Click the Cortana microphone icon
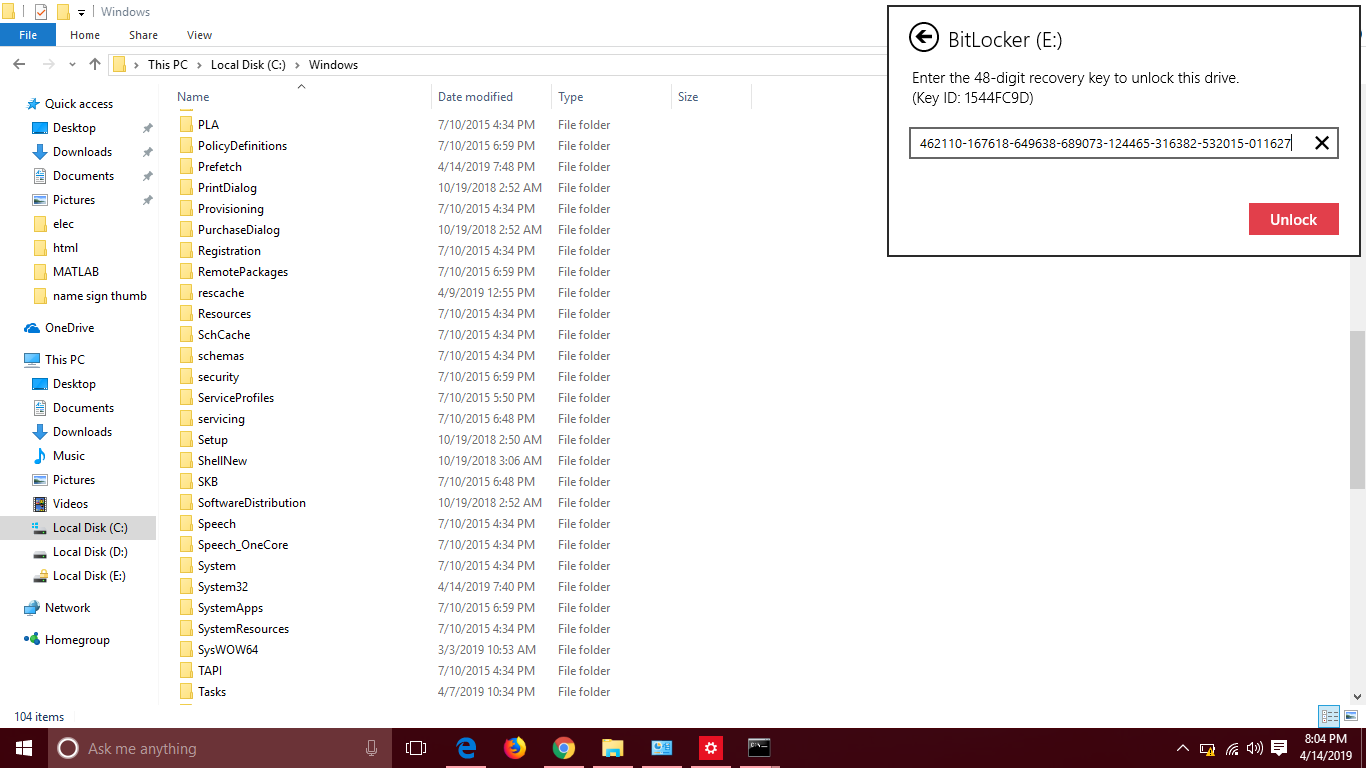Screen dimensions: 1366x768 click(x=371, y=748)
